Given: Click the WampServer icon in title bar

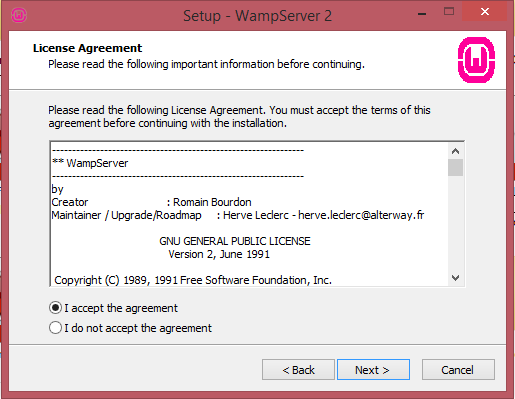Looking at the screenshot, I should (19, 15).
